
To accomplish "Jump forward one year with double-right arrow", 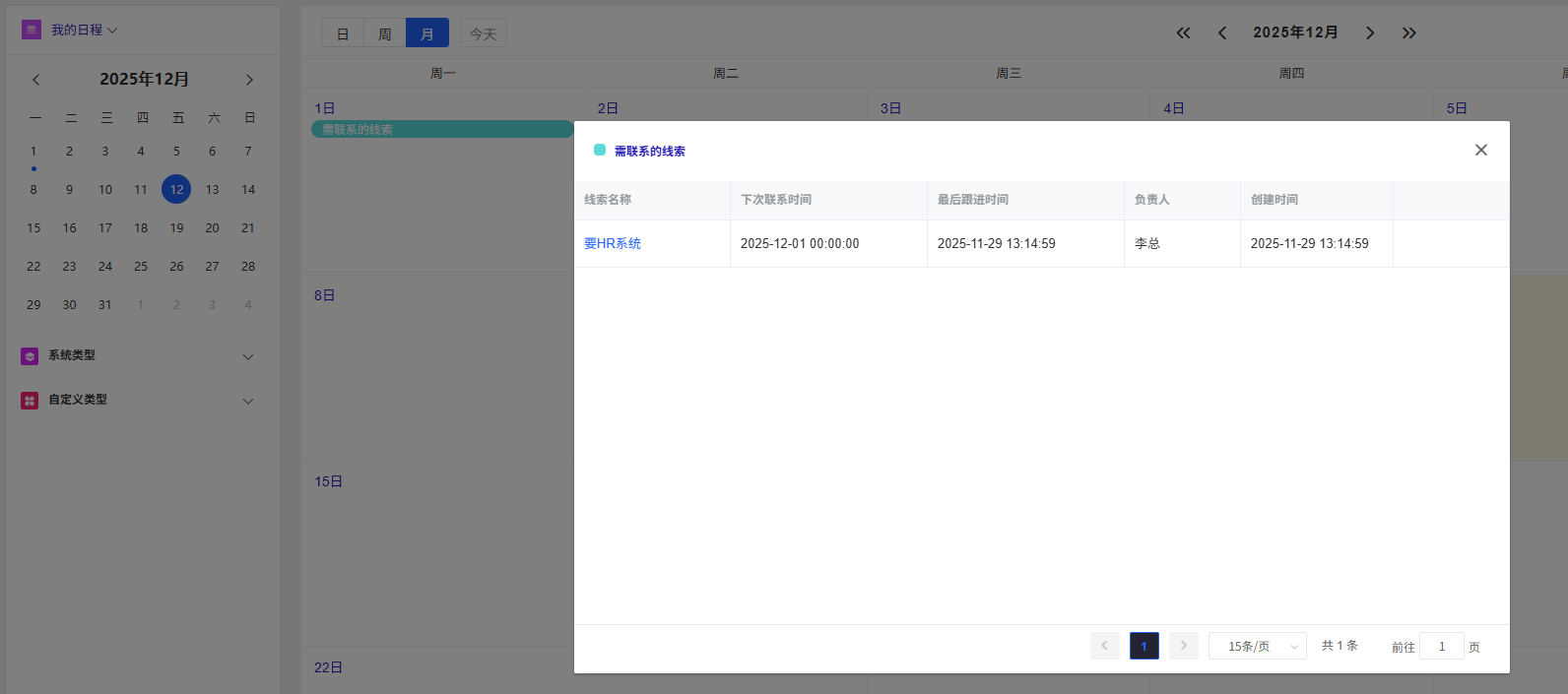I will pyautogui.click(x=1409, y=33).
